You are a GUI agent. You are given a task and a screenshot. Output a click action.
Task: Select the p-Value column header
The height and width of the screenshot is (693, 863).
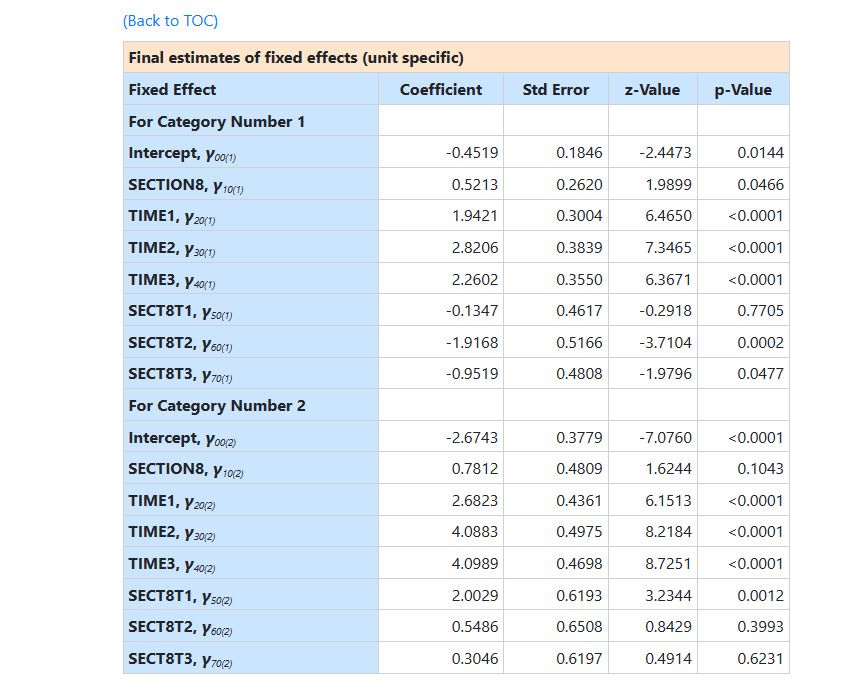pos(743,90)
